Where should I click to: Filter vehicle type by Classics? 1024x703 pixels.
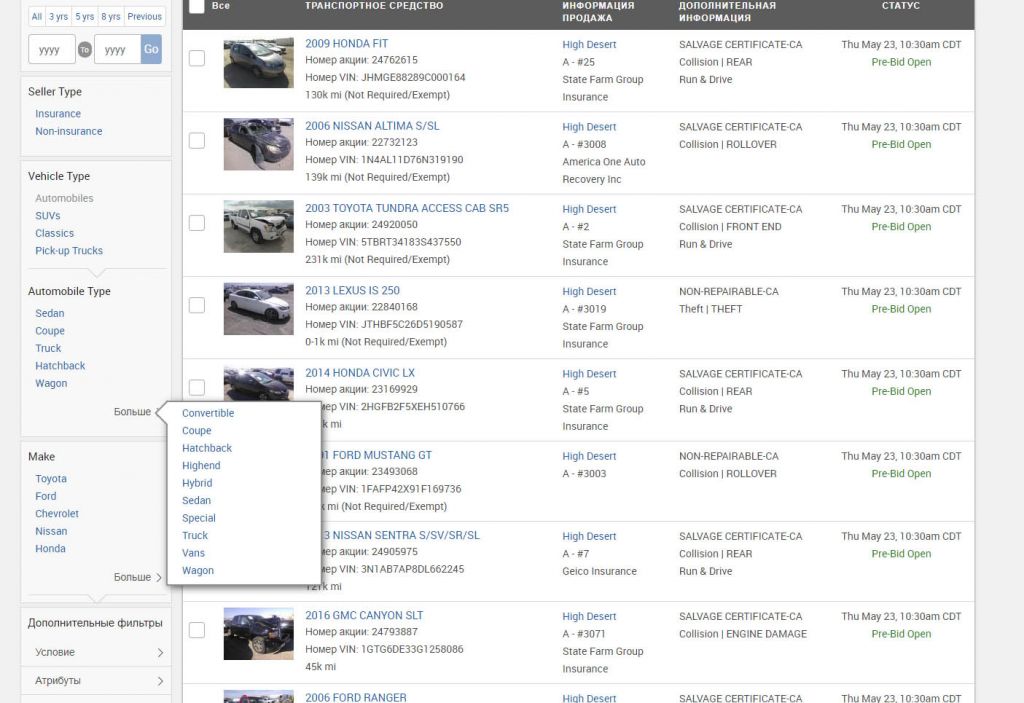(x=54, y=233)
